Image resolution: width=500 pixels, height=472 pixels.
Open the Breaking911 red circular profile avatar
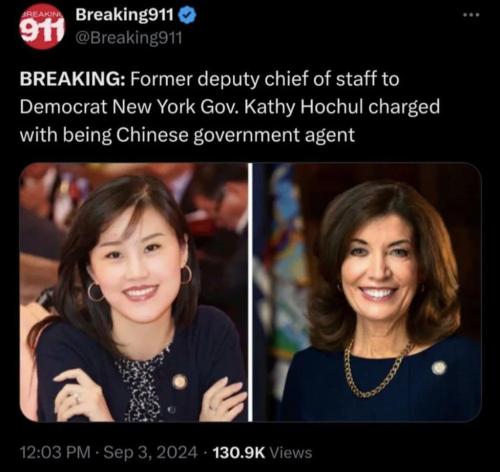(x=42, y=27)
